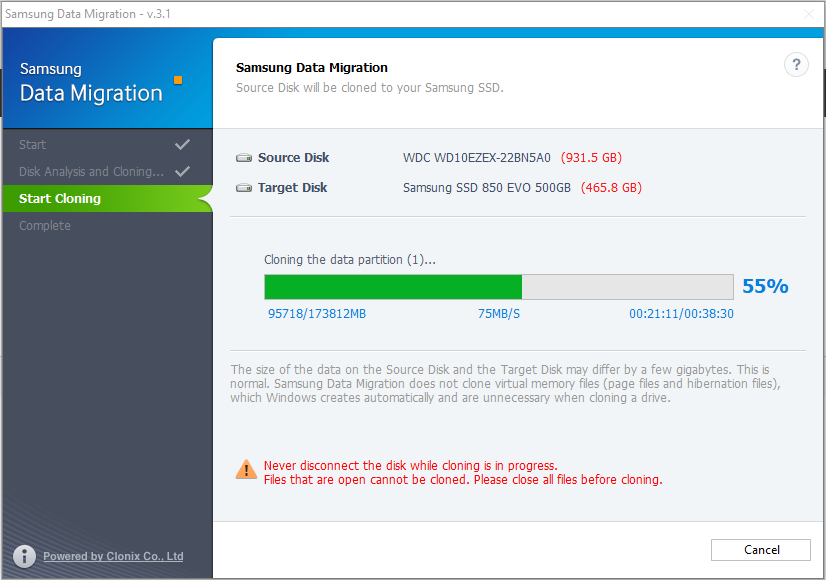Image resolution: width=826 pixels, height=580 pixels.
Task: Open the Powered by Clonix Co., Ltd link
Action: pos(113,556)
